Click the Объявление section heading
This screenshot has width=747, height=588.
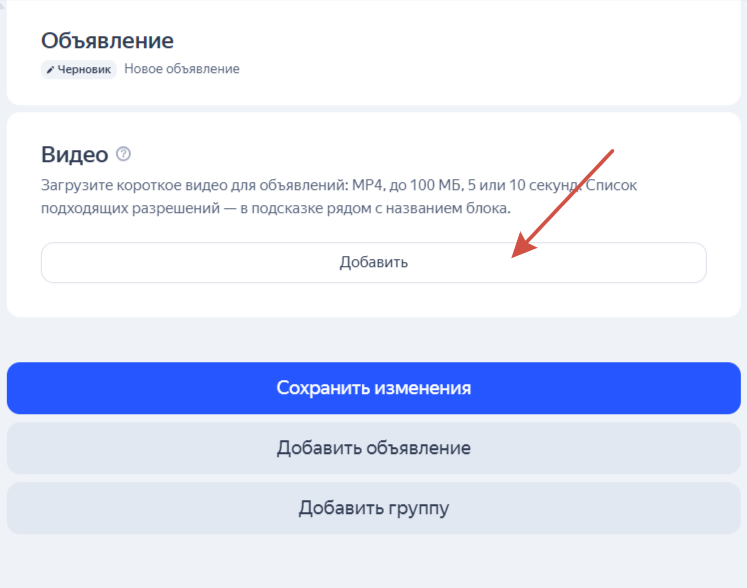[107, 41]
